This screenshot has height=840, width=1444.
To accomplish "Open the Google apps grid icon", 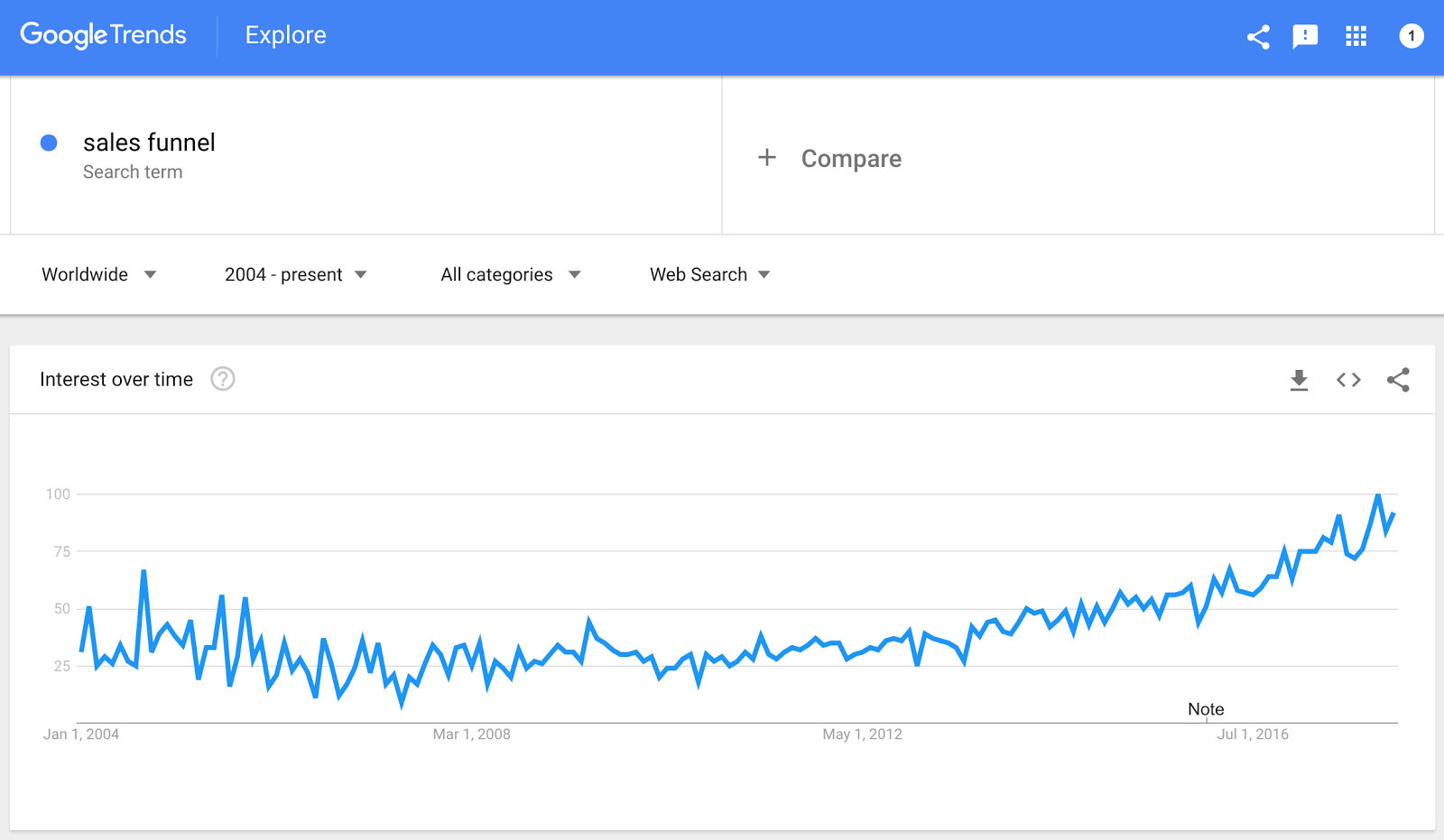I will (1356, 36).
